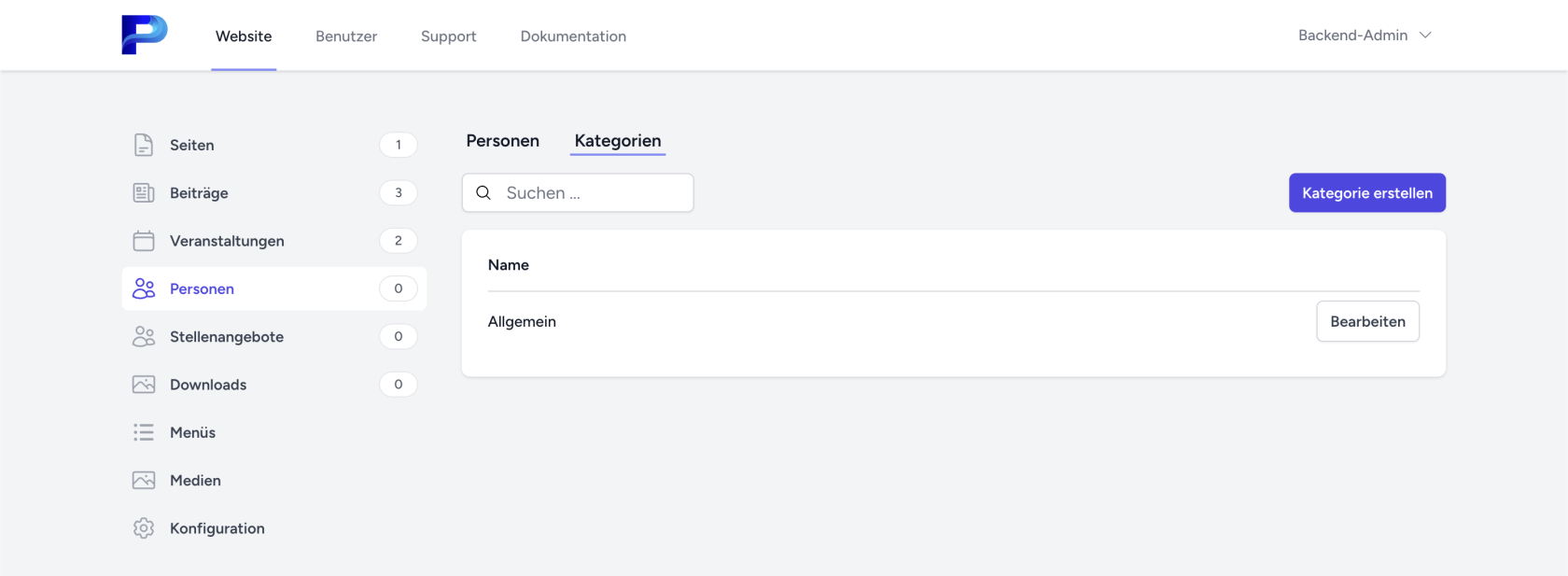This screenshot has width=1568, height=576.
Task: Click the search magnifier icon
Action: [x=483, y=193]
